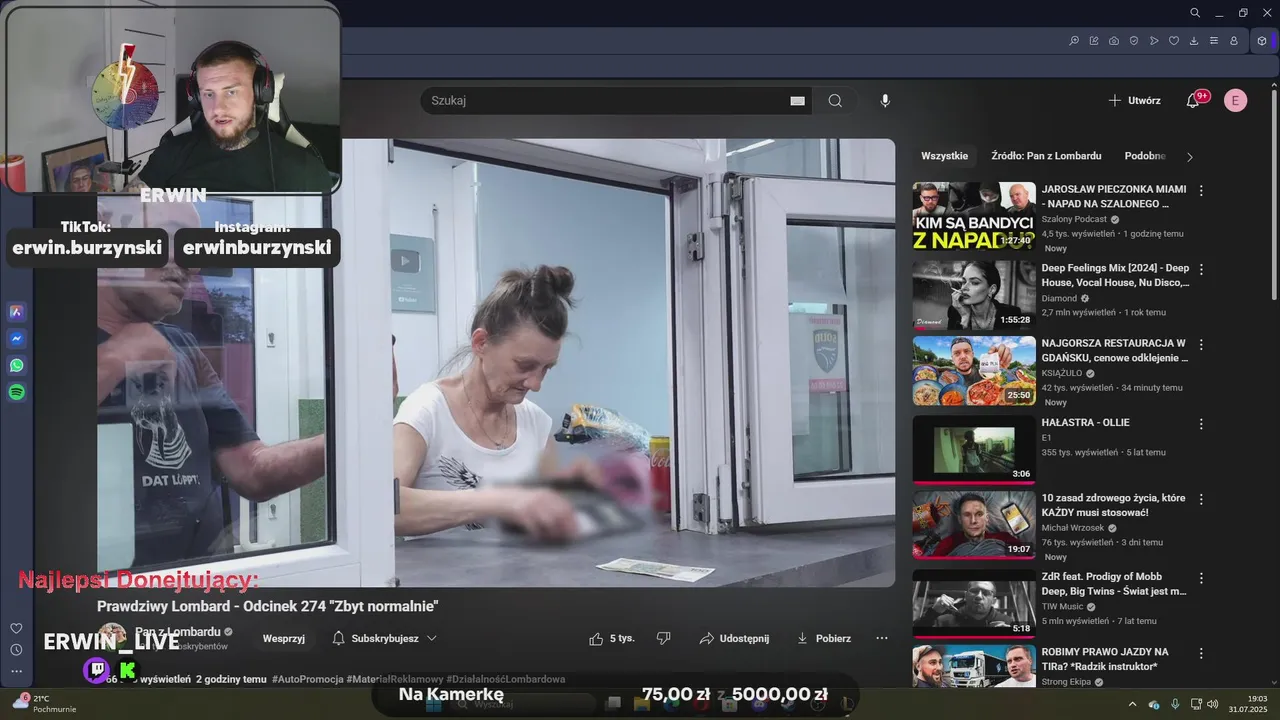Image resolution: width=1280 pixels, height=720 pixels.
Task: Open Easy Setup sliders icon
Action: [1214, 41]
